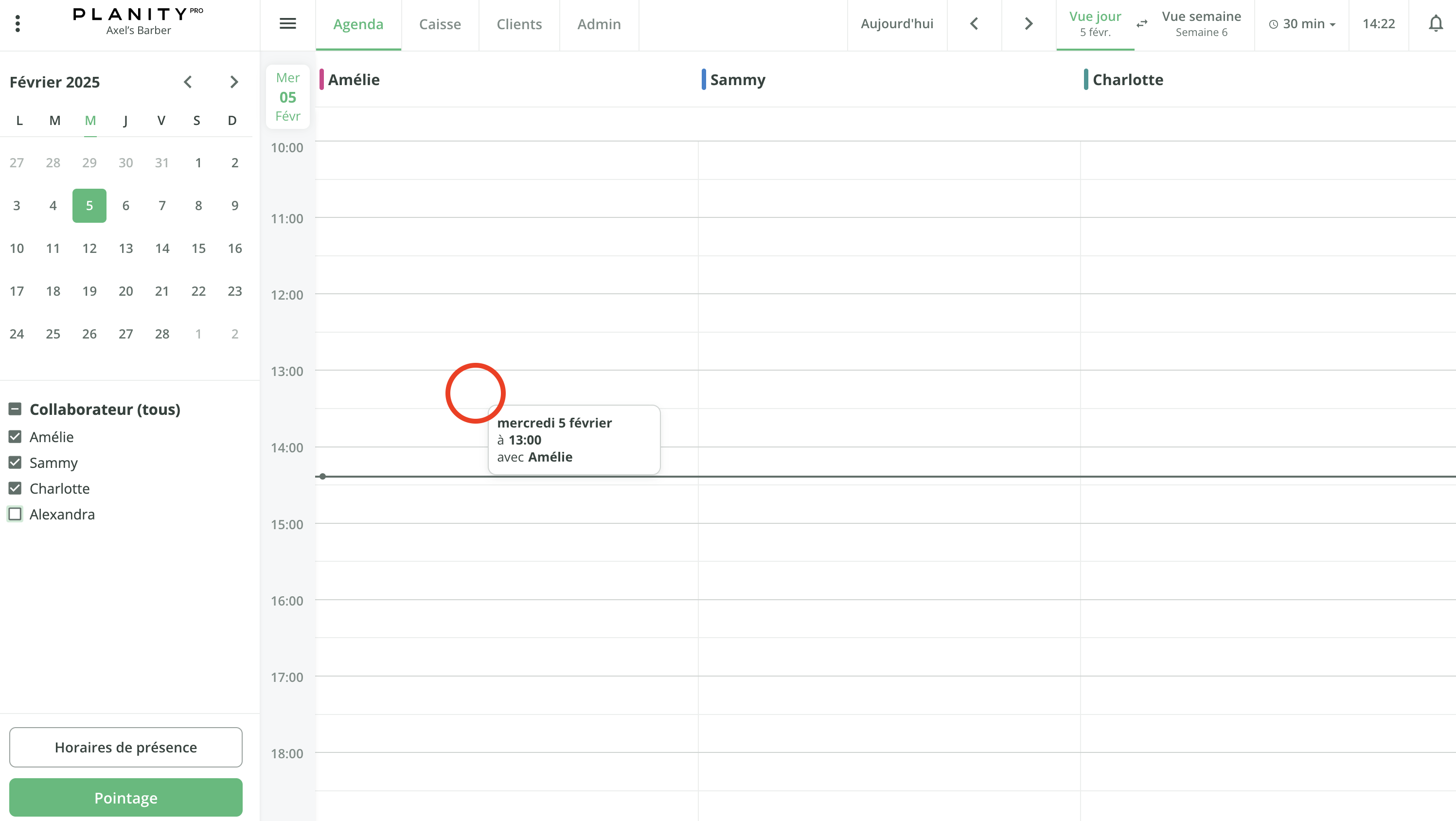Open the notifications bell

click(1436, 24)
